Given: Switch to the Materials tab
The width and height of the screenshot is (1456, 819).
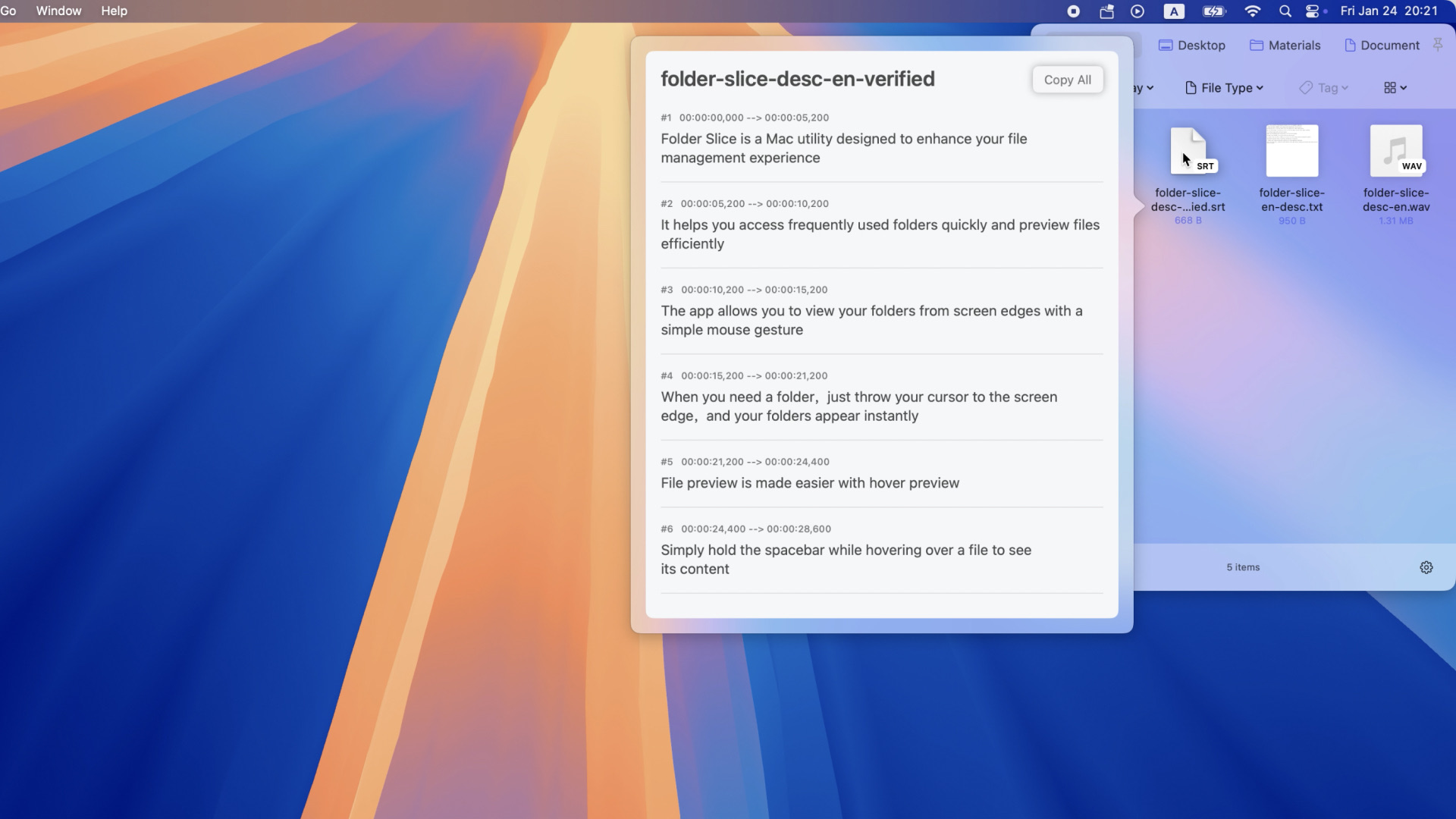Looking at the screenshot, I should click(1285, 45).
